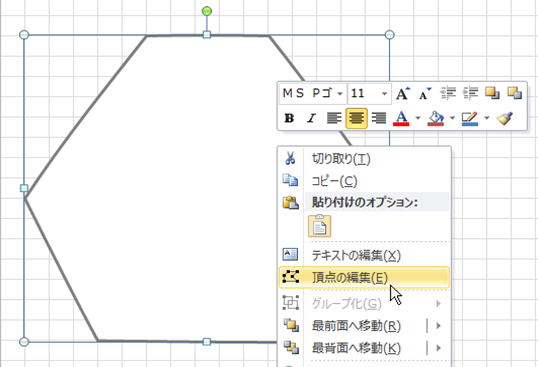538x367 pixels.
Task: Choose 頂点の編集(E) from context menu
Action: [364, 277]
